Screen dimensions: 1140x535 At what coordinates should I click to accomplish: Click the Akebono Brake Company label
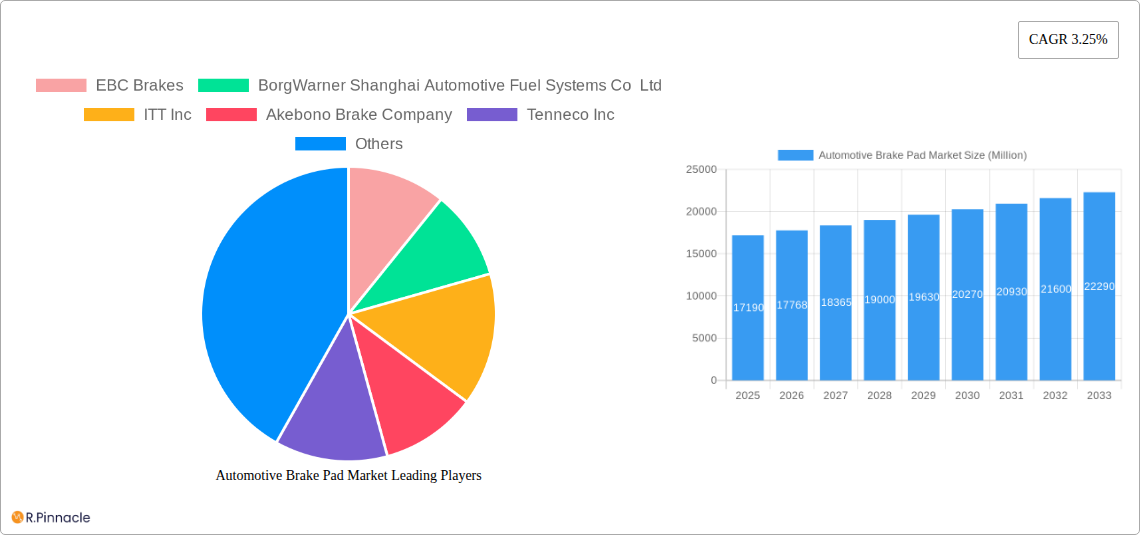click(x=359, y=115)
